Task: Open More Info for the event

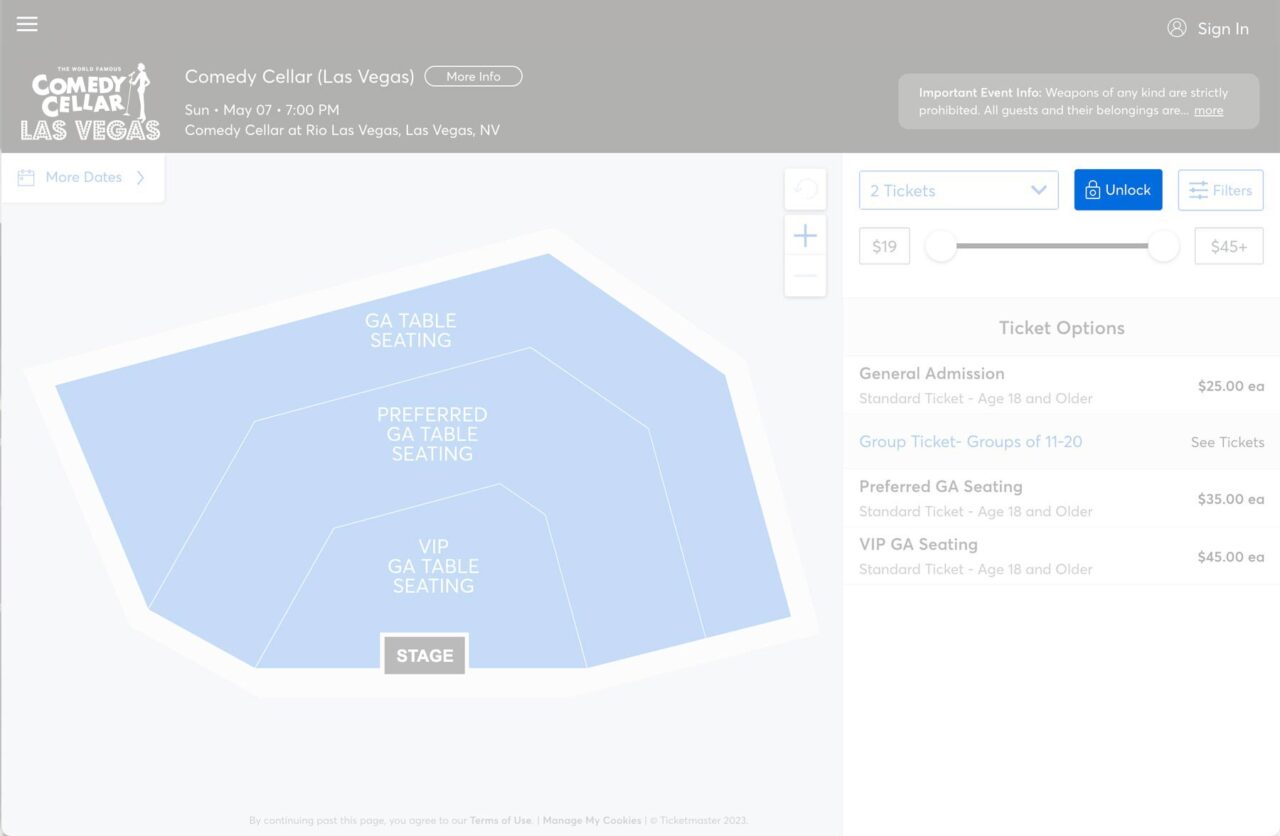Action: pos(472,76)
